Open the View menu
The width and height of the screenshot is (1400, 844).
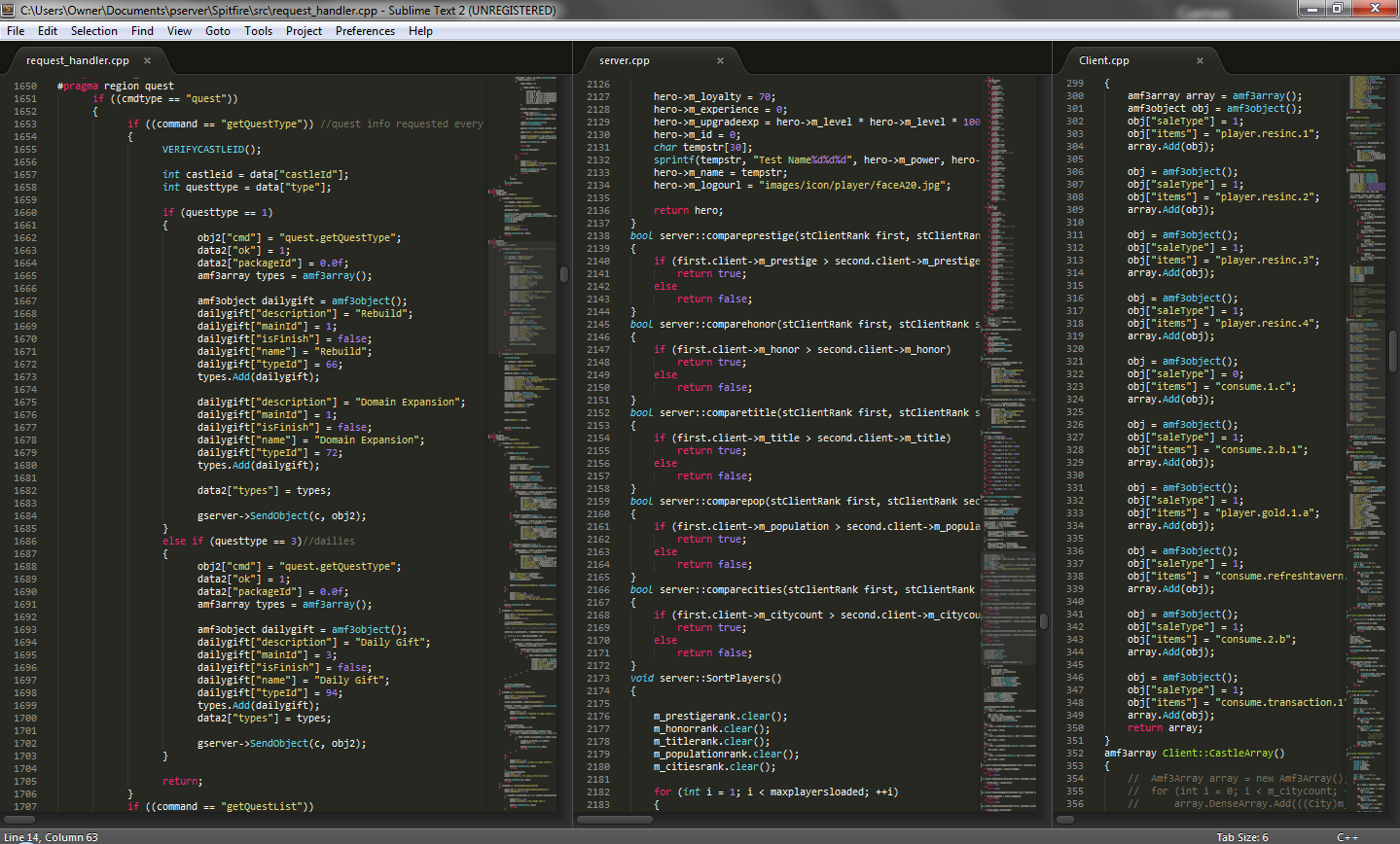tap(180, 31)
